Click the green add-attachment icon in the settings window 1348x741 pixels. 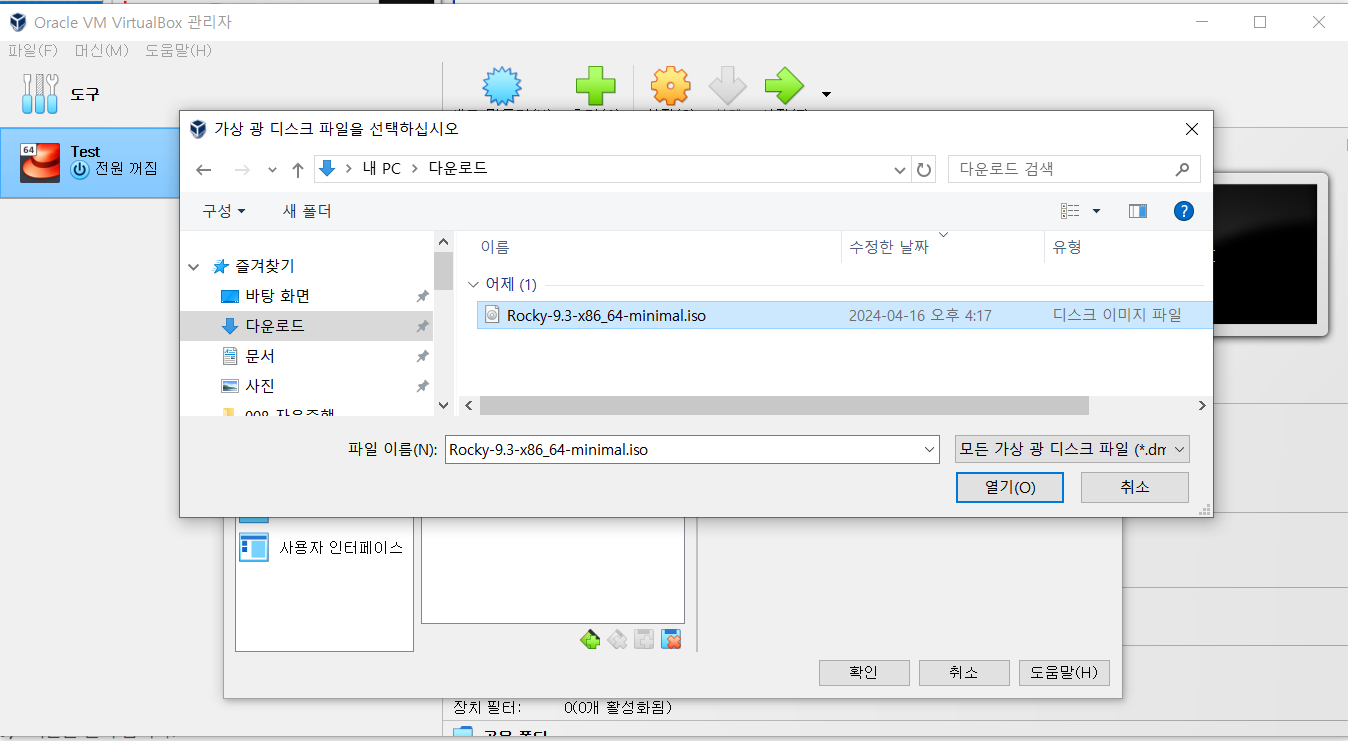point(590,639)
